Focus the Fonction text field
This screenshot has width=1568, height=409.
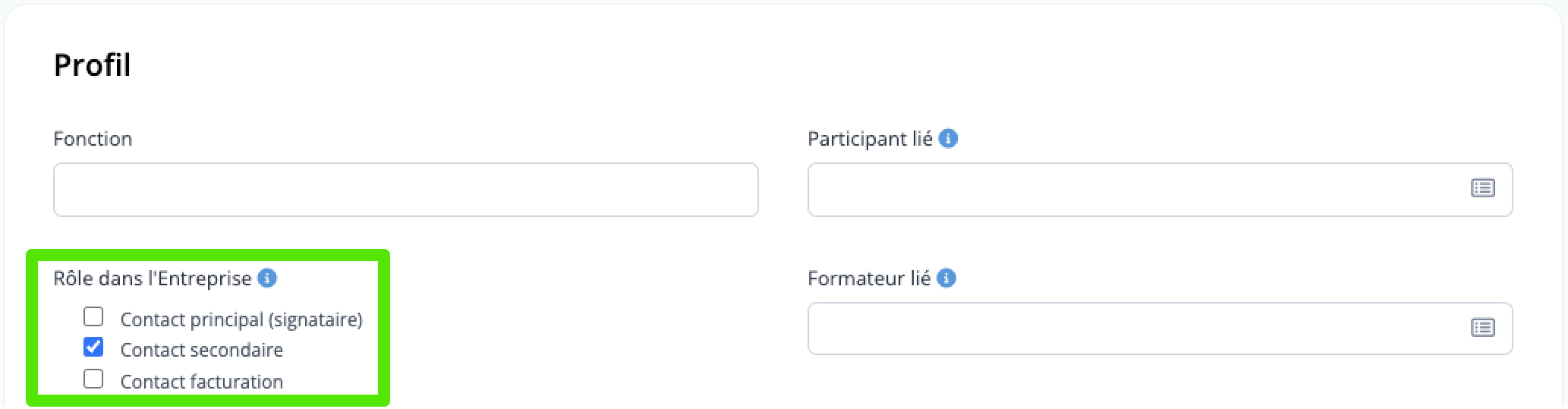[406, 190]
